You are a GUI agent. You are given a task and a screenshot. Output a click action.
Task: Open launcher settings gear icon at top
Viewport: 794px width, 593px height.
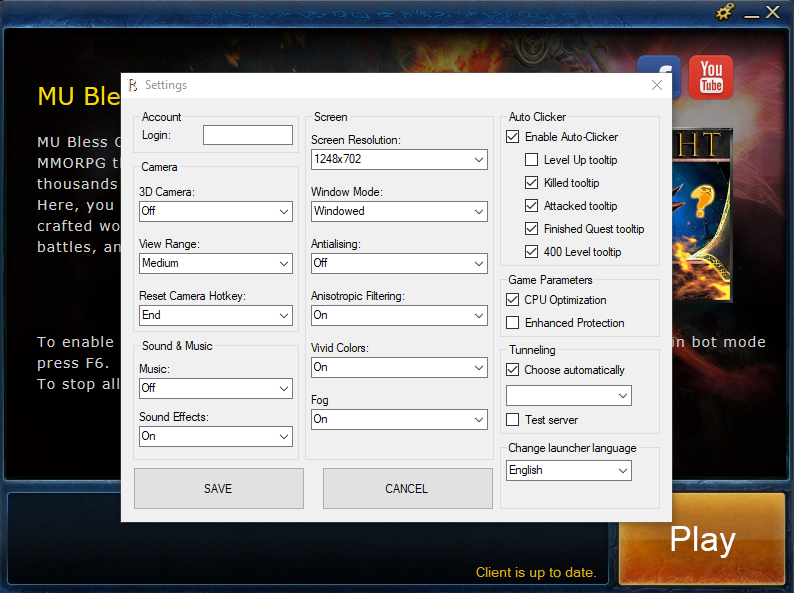[725, 11]
